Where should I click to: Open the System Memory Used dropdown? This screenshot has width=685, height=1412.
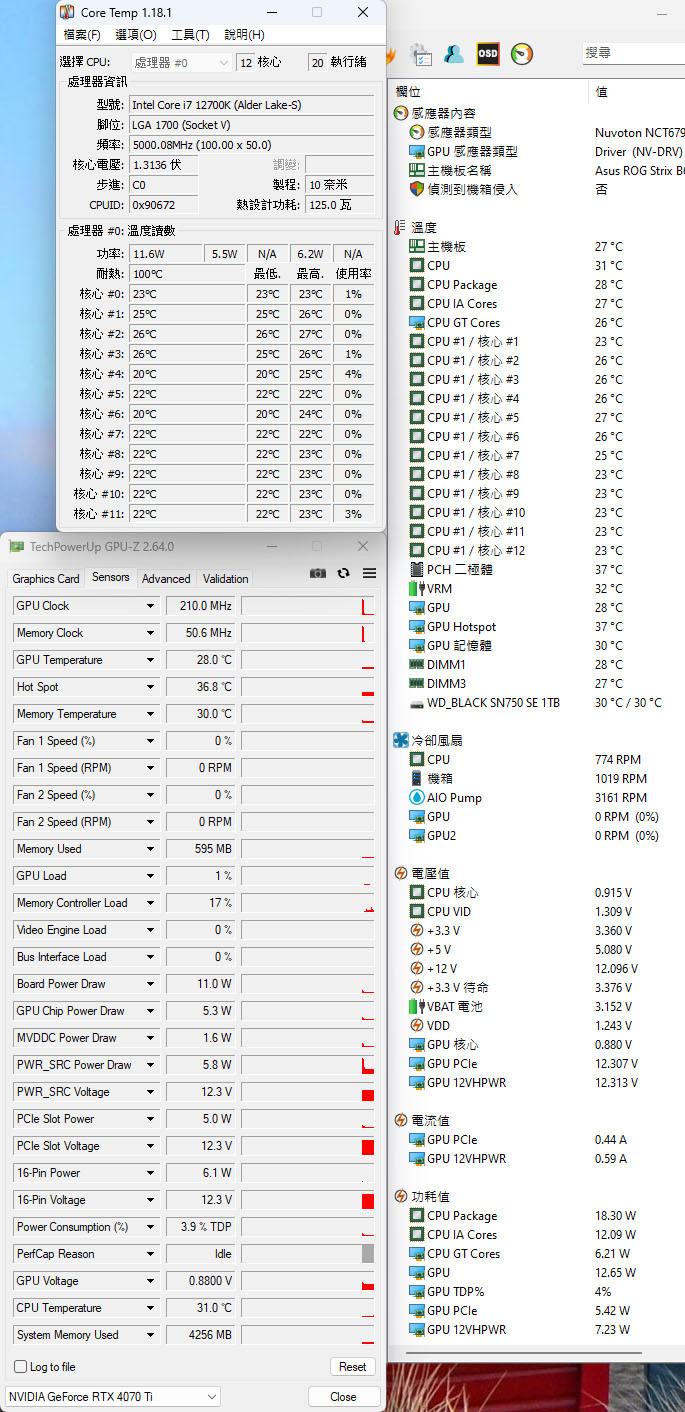(150, 1335)
